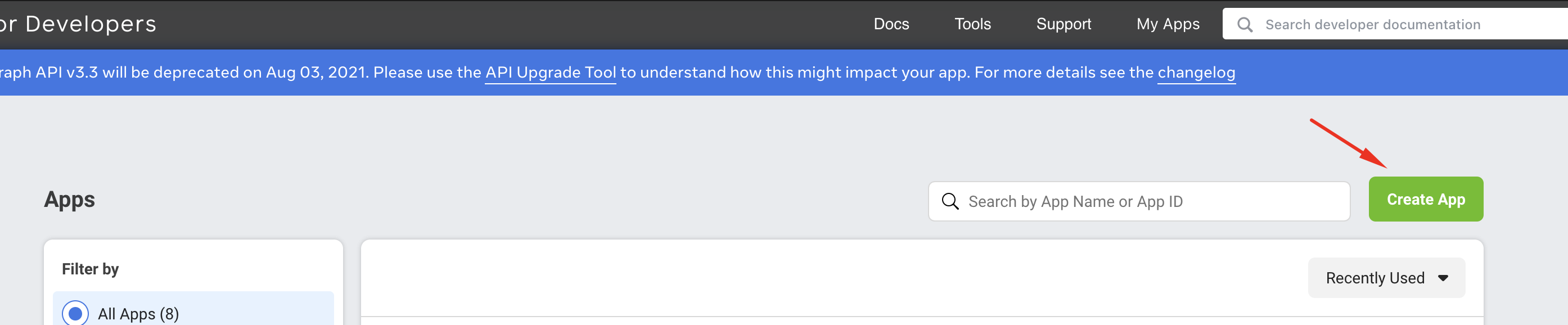Viewport: 1568px width, 325px height.
Task: Click the Apps page heading
Action: point(69,200)
